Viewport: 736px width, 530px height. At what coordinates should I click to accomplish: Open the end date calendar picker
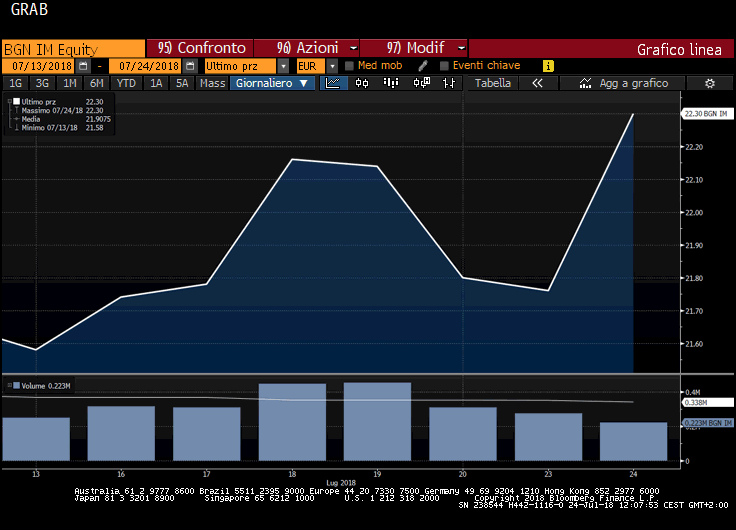(189, 66)
